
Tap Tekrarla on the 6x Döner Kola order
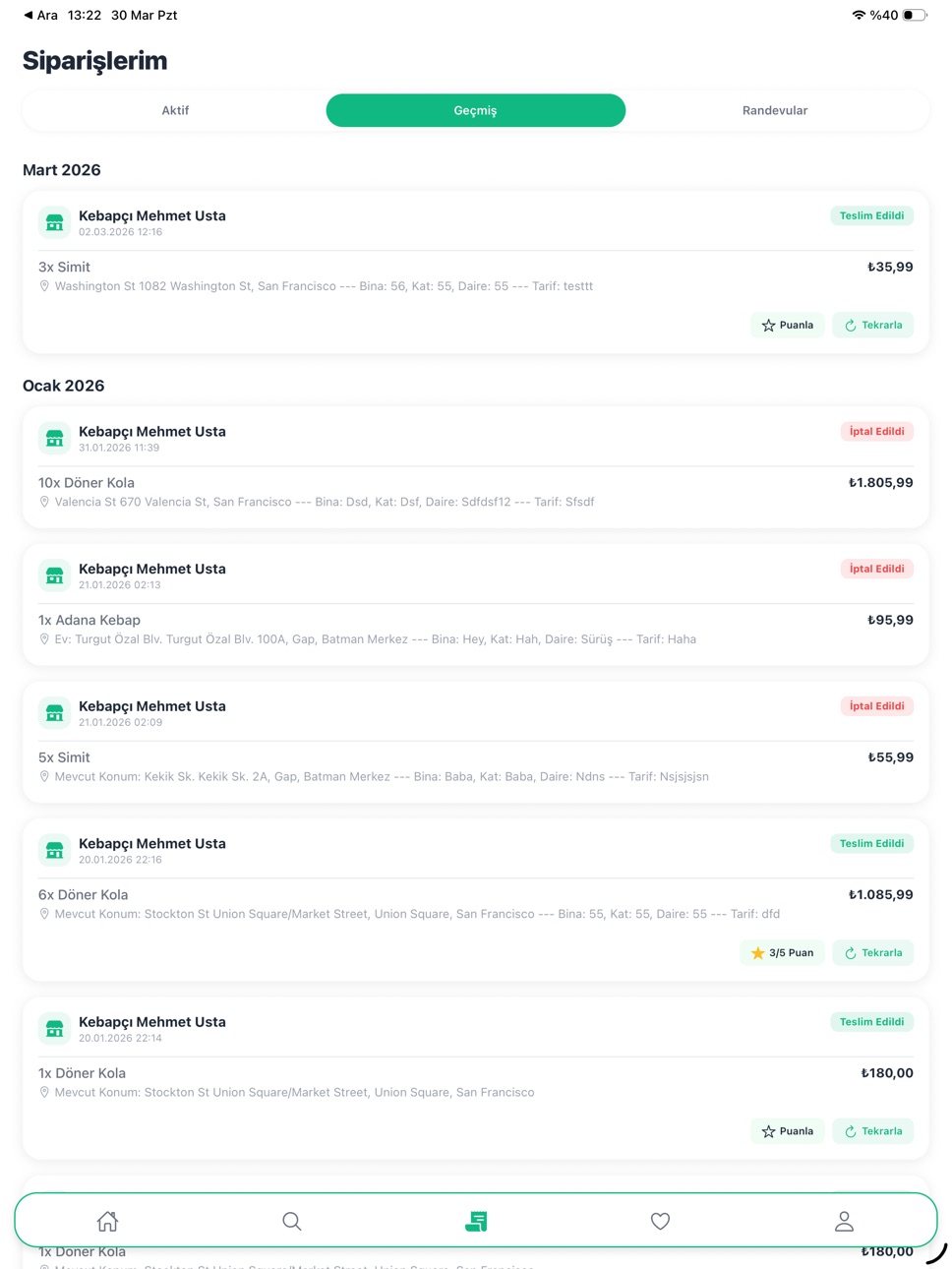pyautogui.click(x=873, y=953)
